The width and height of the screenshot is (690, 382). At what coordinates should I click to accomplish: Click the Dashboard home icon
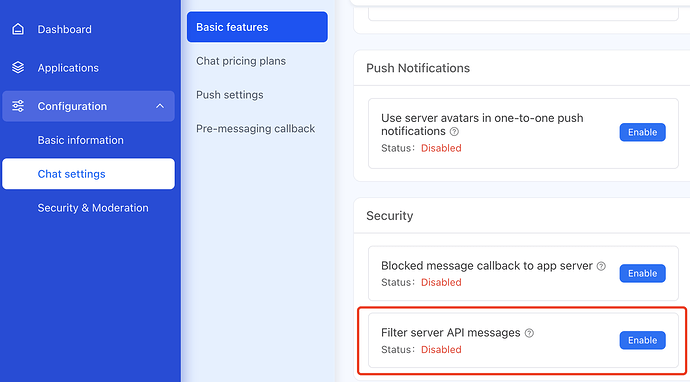[18, 29]
